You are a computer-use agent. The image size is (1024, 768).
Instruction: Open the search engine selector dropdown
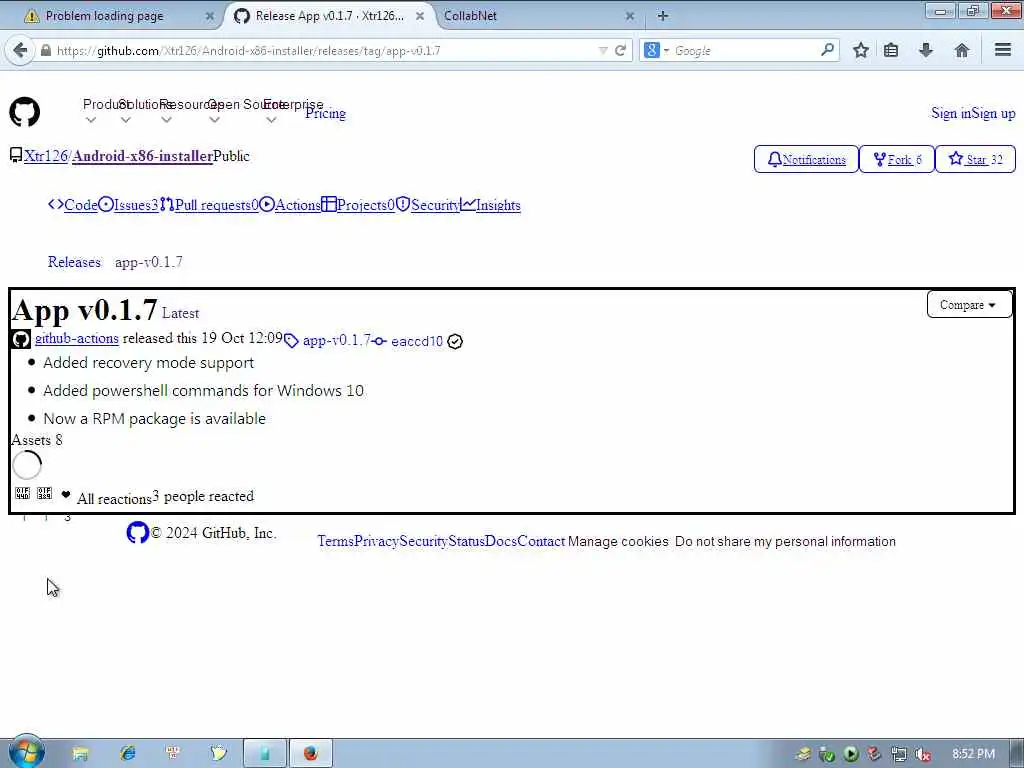click(656, 50)
